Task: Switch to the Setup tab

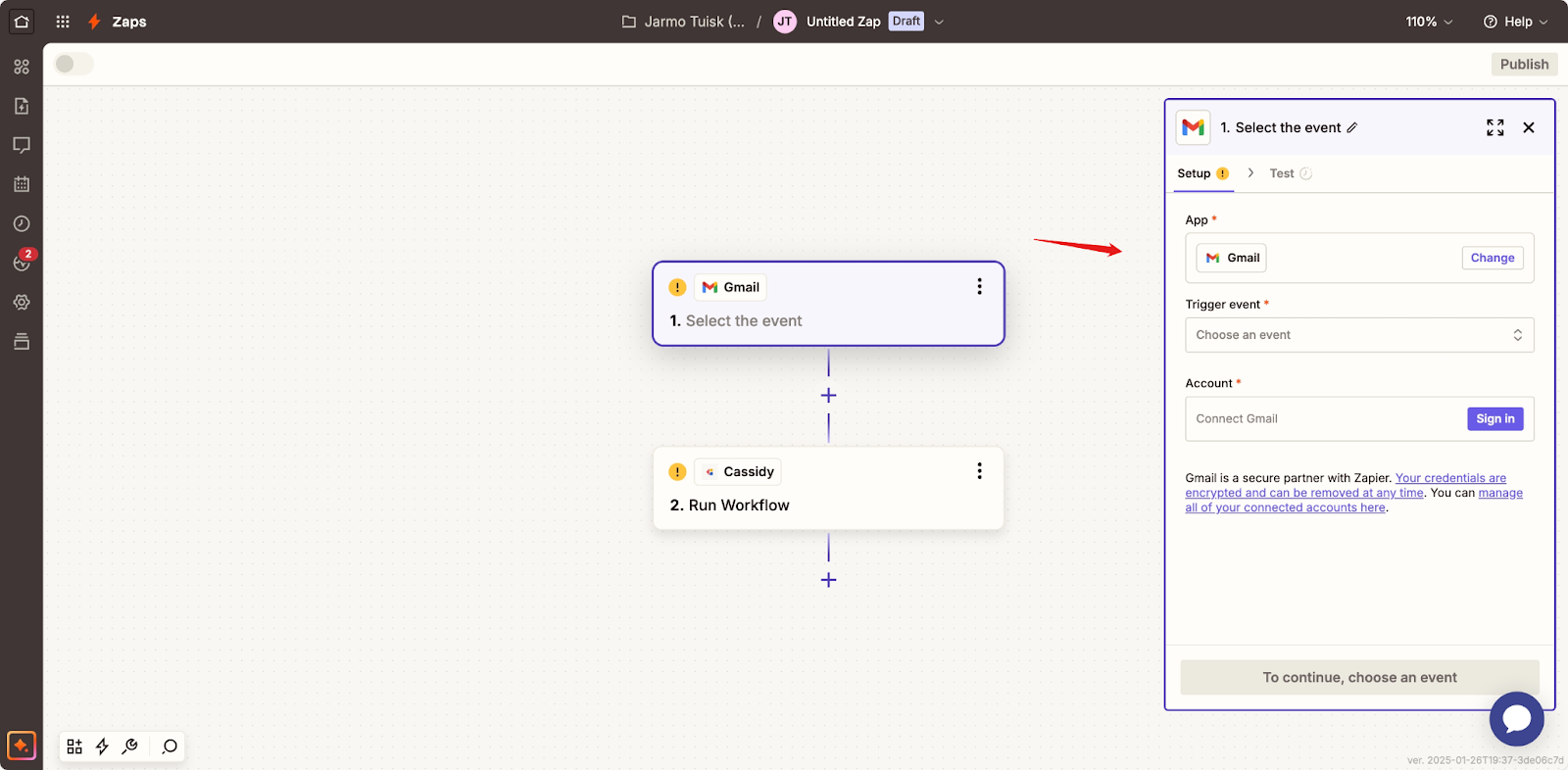Action: 1202,173
